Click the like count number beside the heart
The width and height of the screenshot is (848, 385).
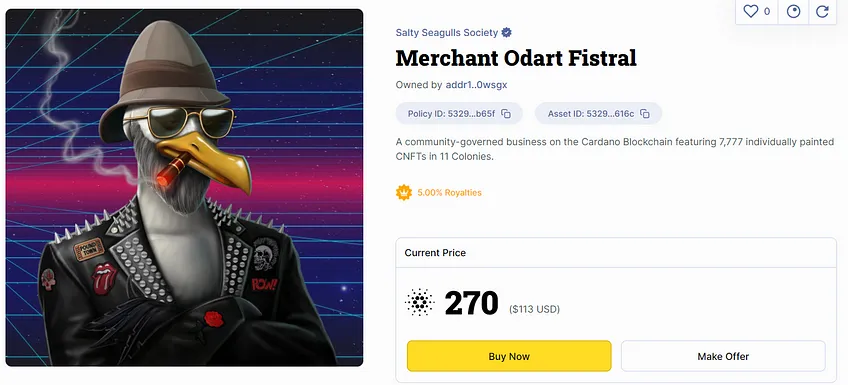(767, 11)
